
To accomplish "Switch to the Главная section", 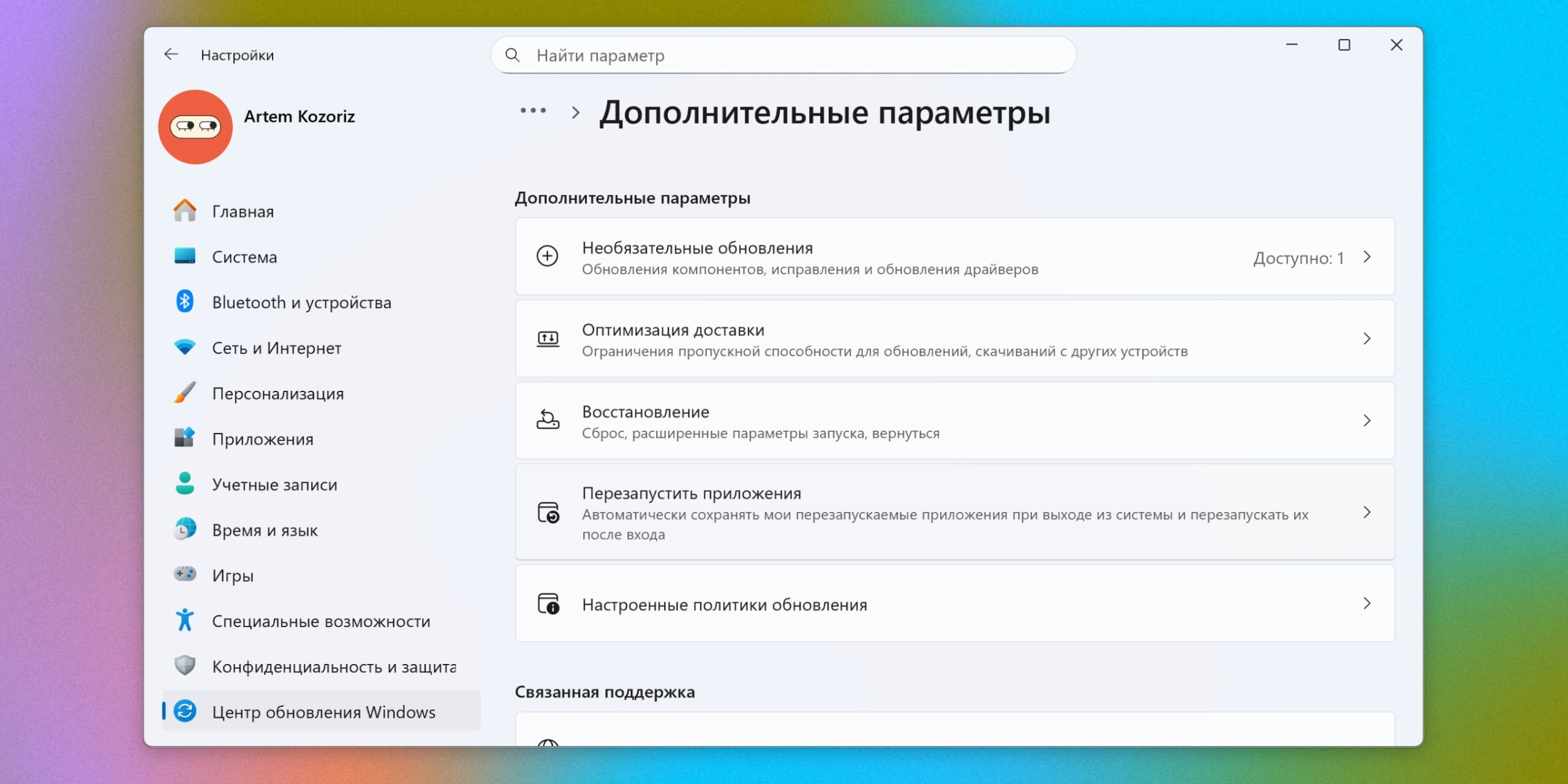I will 242,211.
